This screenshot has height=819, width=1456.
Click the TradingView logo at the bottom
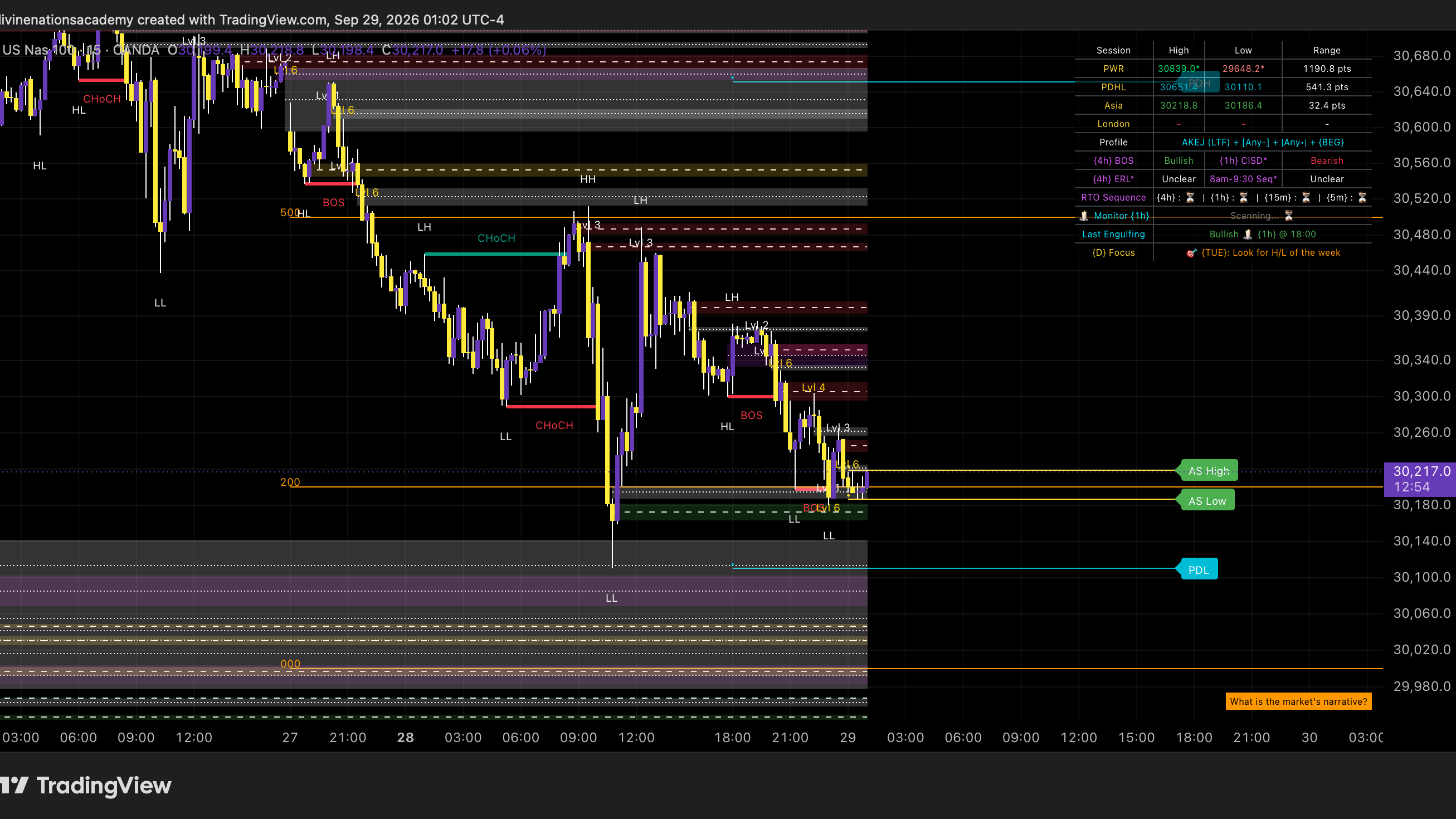tap(86, 786)
